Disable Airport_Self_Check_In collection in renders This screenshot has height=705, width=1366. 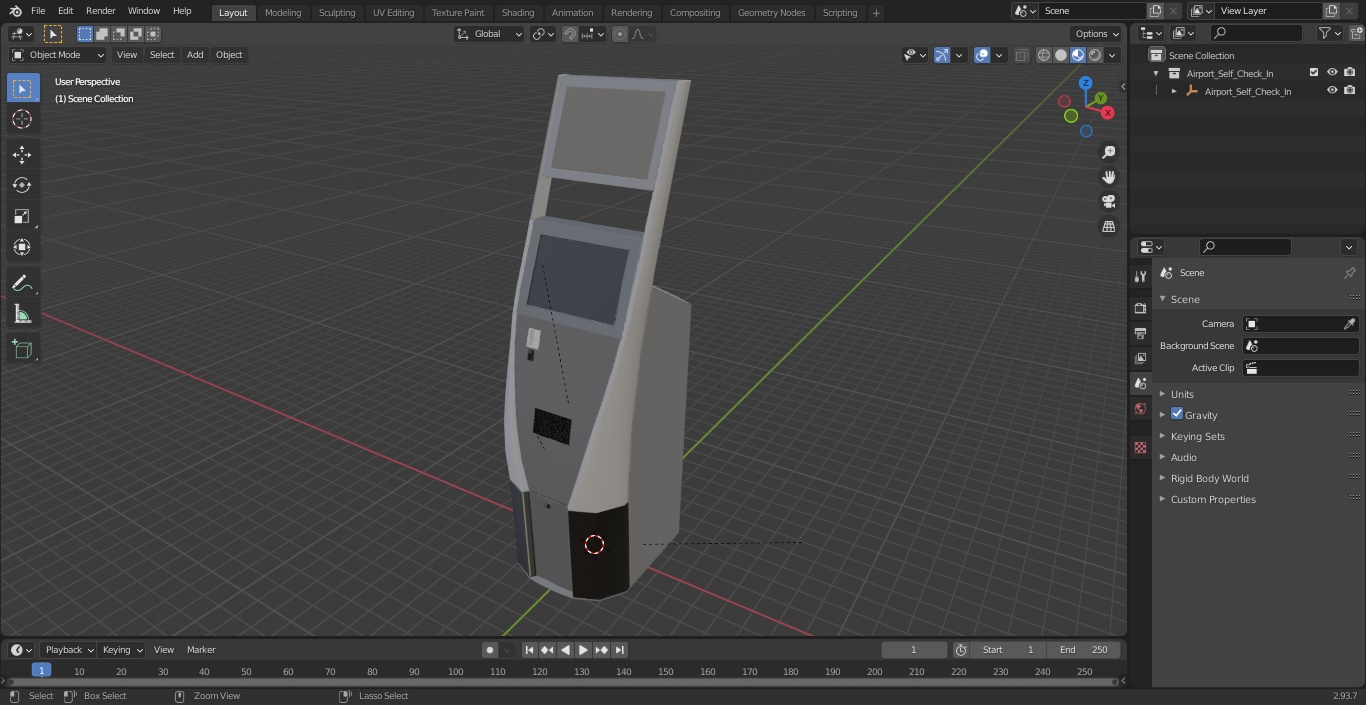[1350, 73]
